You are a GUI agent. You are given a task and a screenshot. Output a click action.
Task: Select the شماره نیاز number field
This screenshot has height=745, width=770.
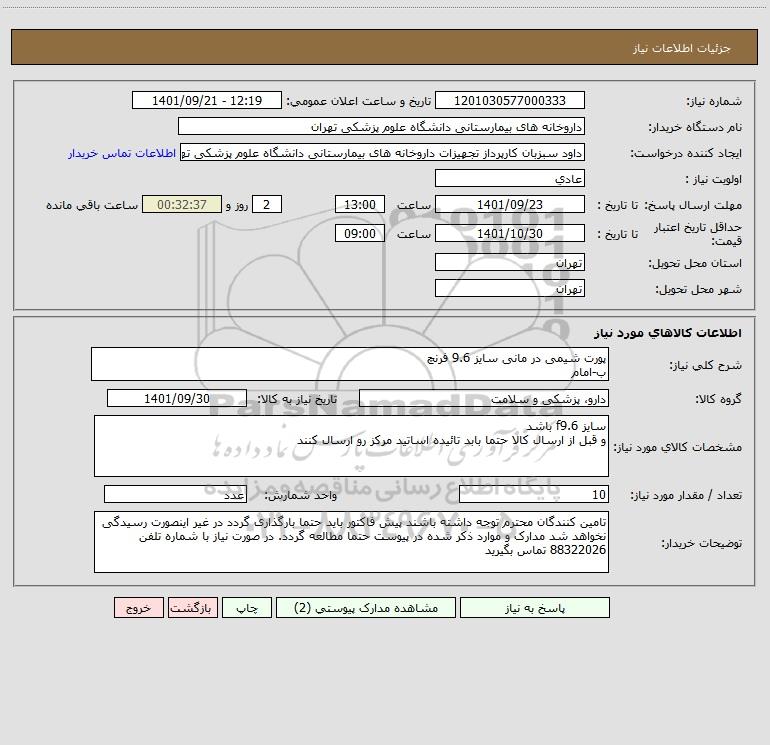pos(510,100)
